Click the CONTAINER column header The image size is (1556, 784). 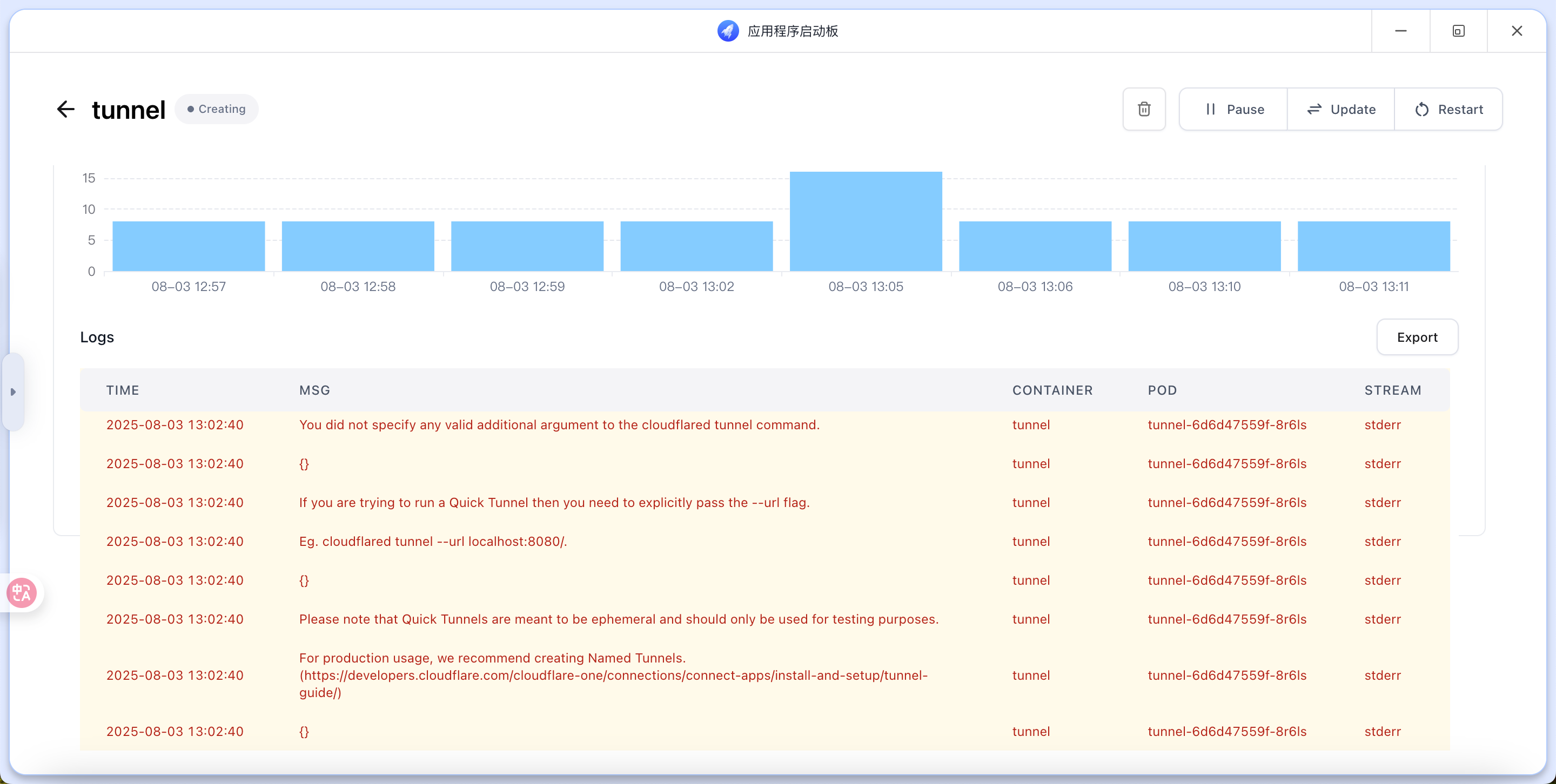click(1052, 390)
